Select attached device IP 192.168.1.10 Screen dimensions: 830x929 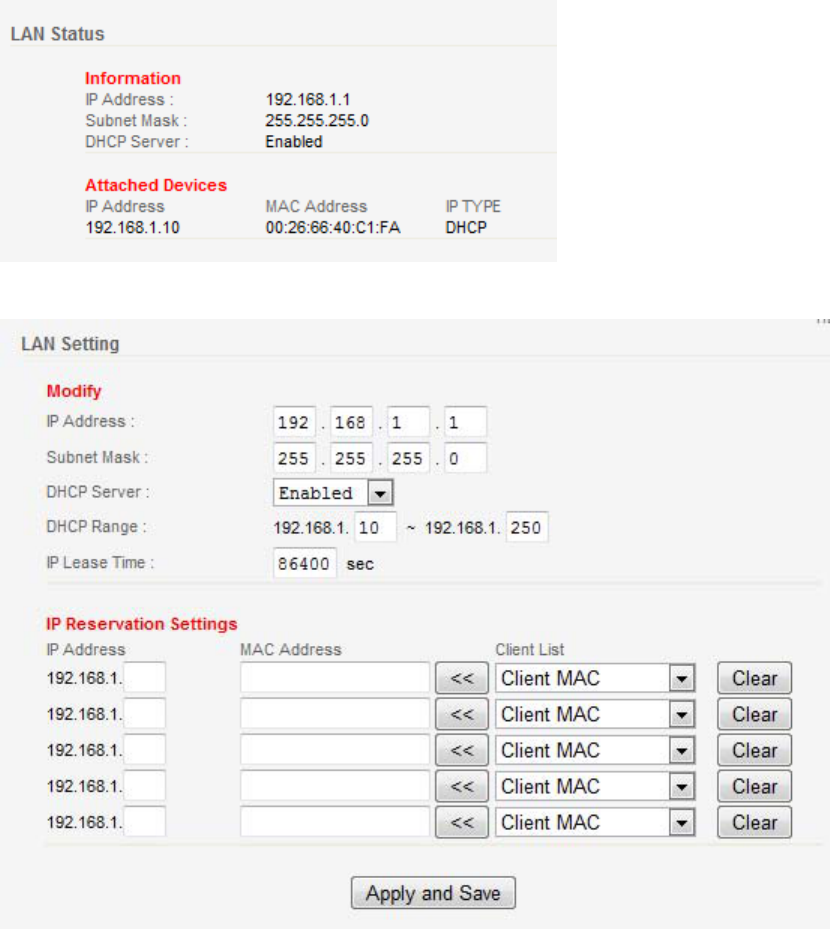click(133, 228)
